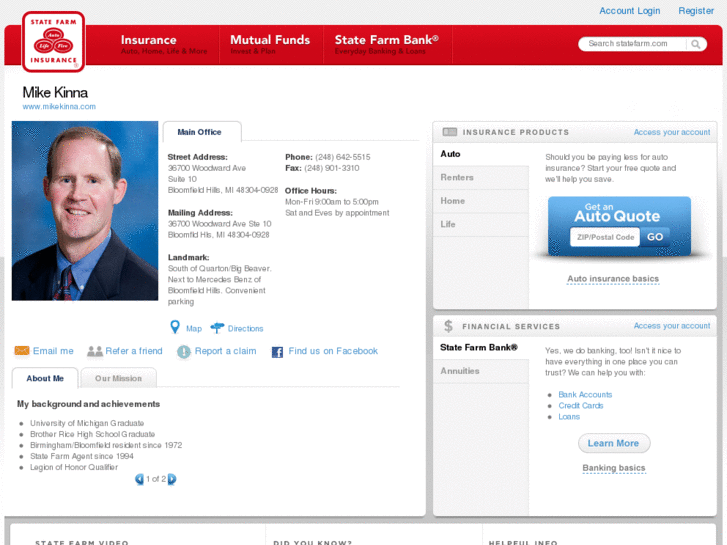Screen dimensions: 727x545
Task: Click 'State Farm Agent since 1994' list item
Action: pos(82,456)
